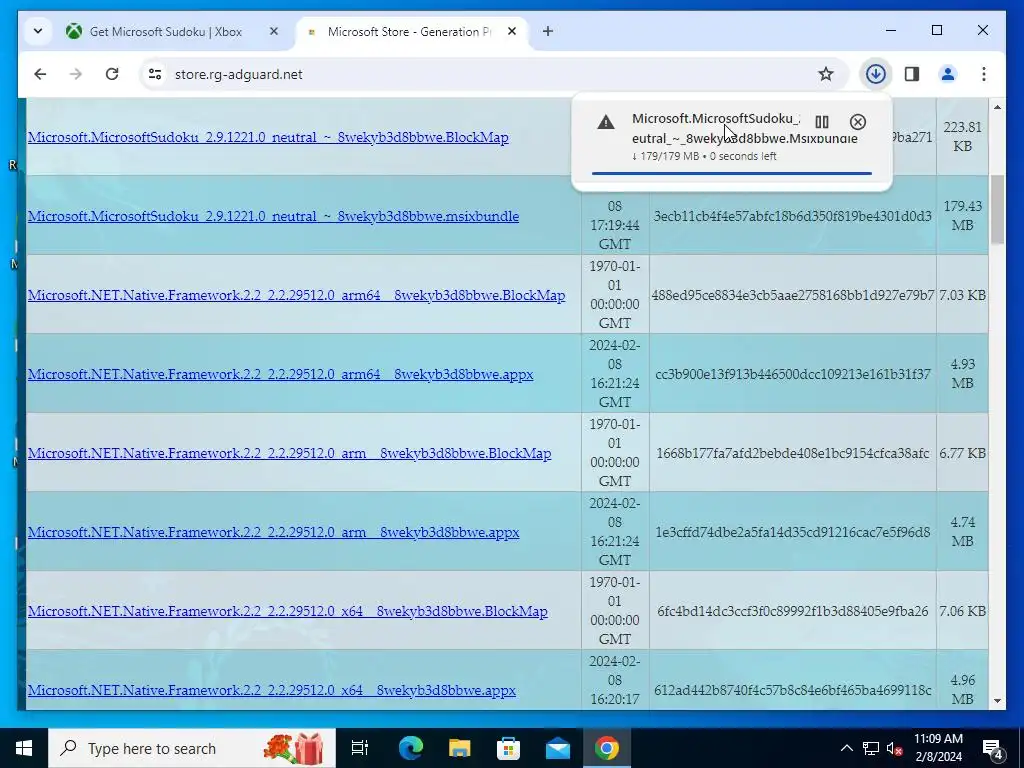Open File Explorer from the taskbar
1024x768 pixels.
[460, 748]
